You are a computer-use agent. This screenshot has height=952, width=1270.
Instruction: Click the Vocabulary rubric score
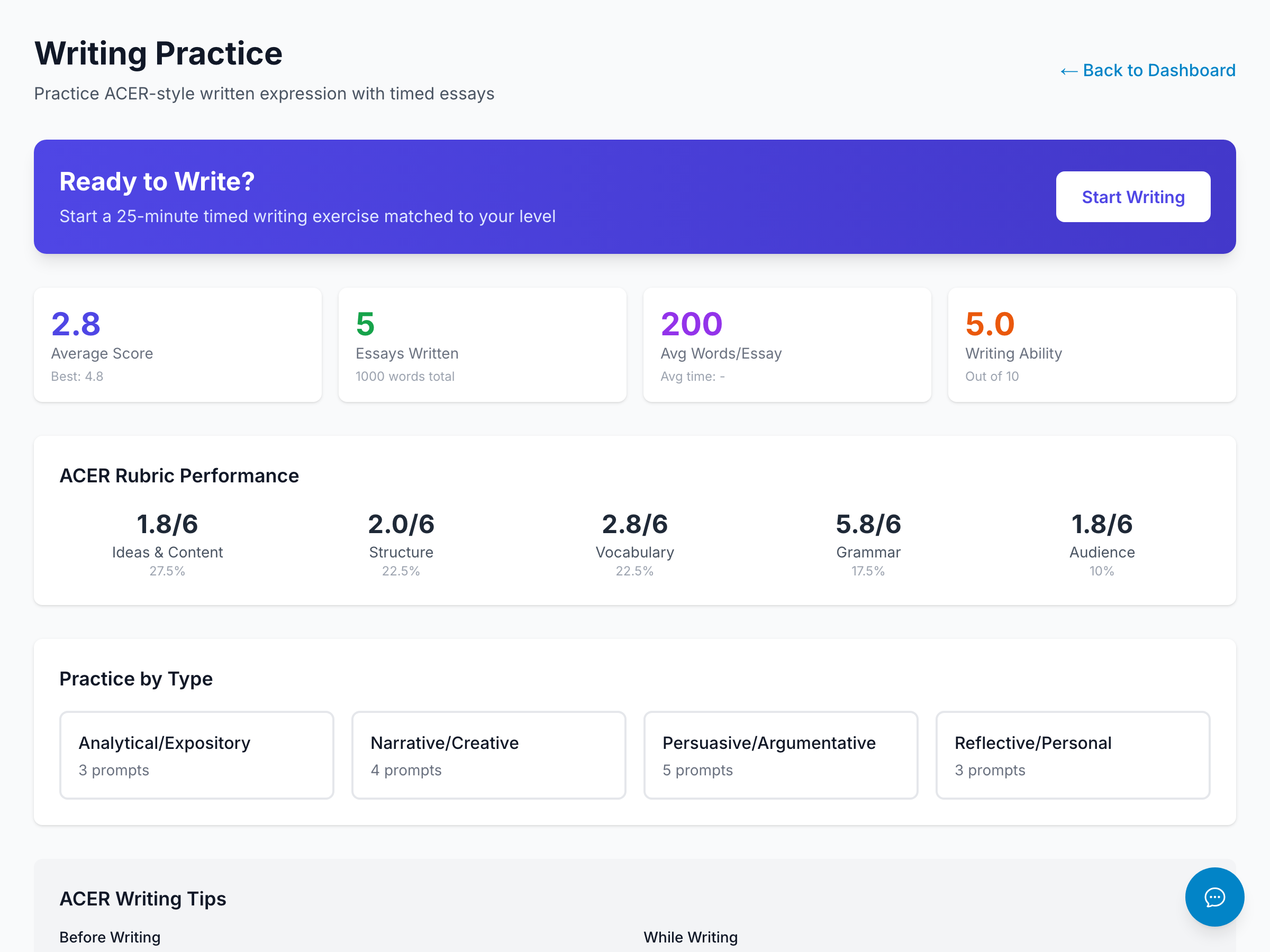(x=634, y=525)
